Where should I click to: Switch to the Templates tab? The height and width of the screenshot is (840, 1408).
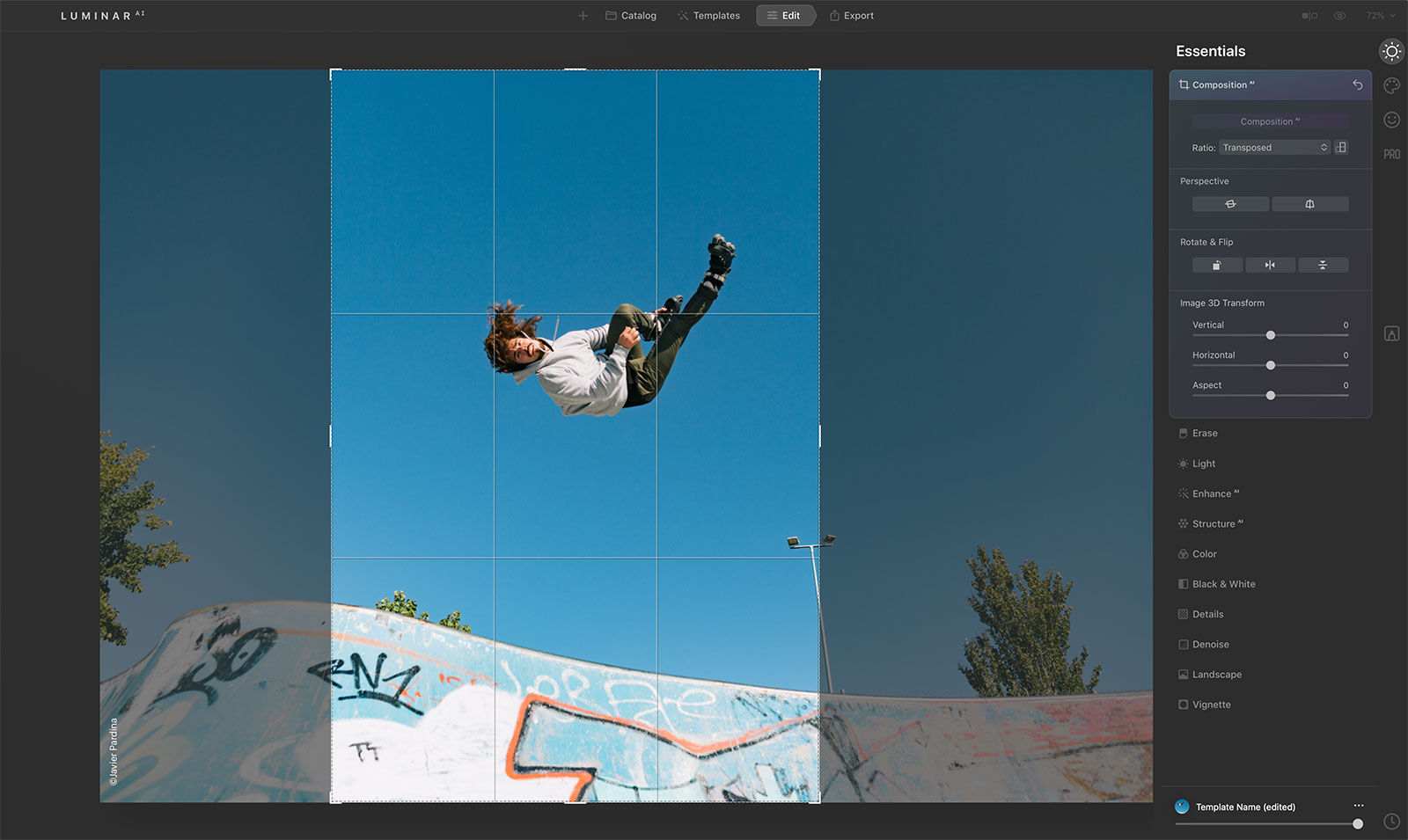[708, 16]
